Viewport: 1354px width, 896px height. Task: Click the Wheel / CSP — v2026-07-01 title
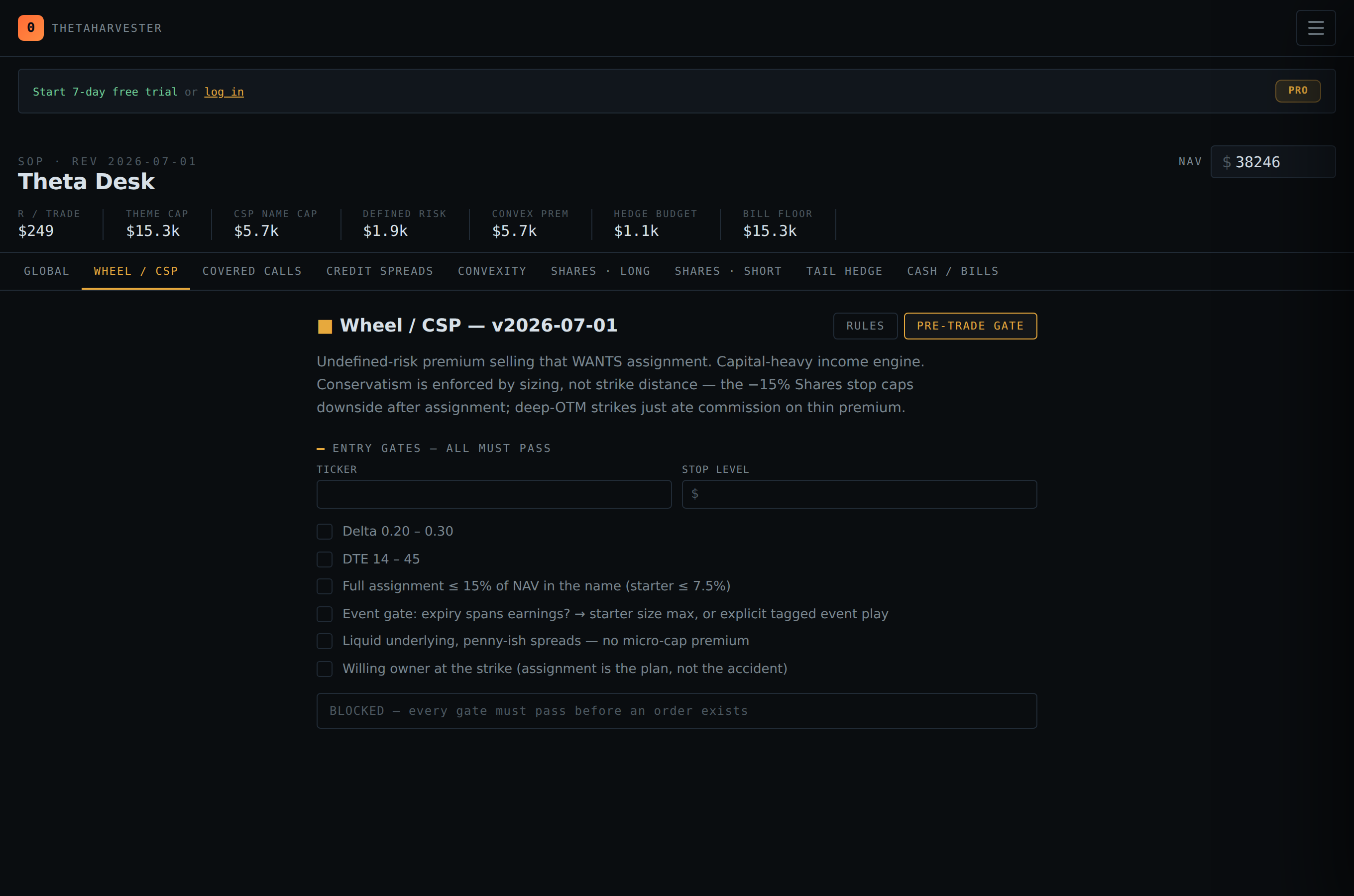click(x=479, y=325)
